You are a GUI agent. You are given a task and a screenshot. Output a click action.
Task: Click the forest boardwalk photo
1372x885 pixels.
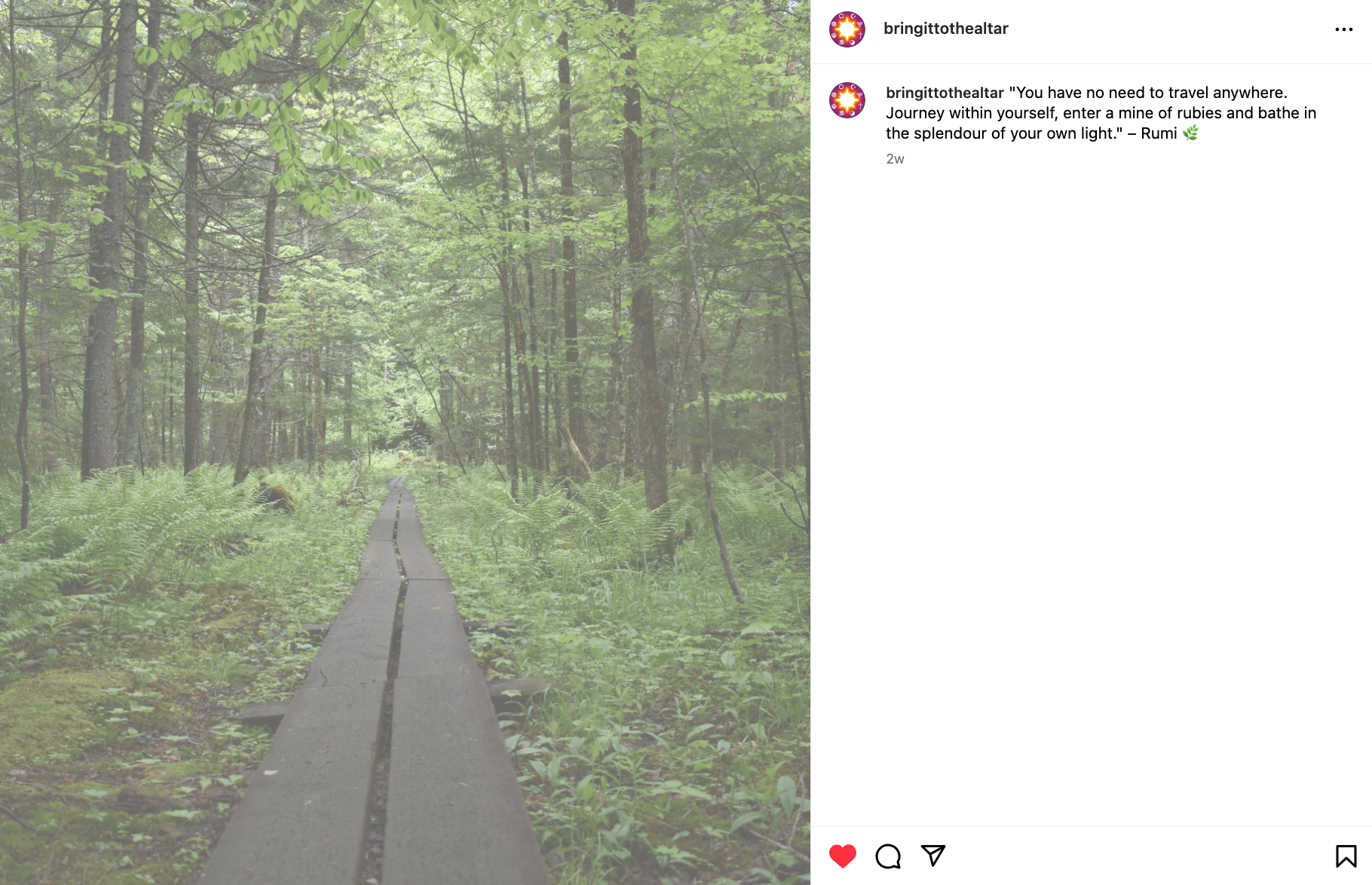tap(405, 442)
